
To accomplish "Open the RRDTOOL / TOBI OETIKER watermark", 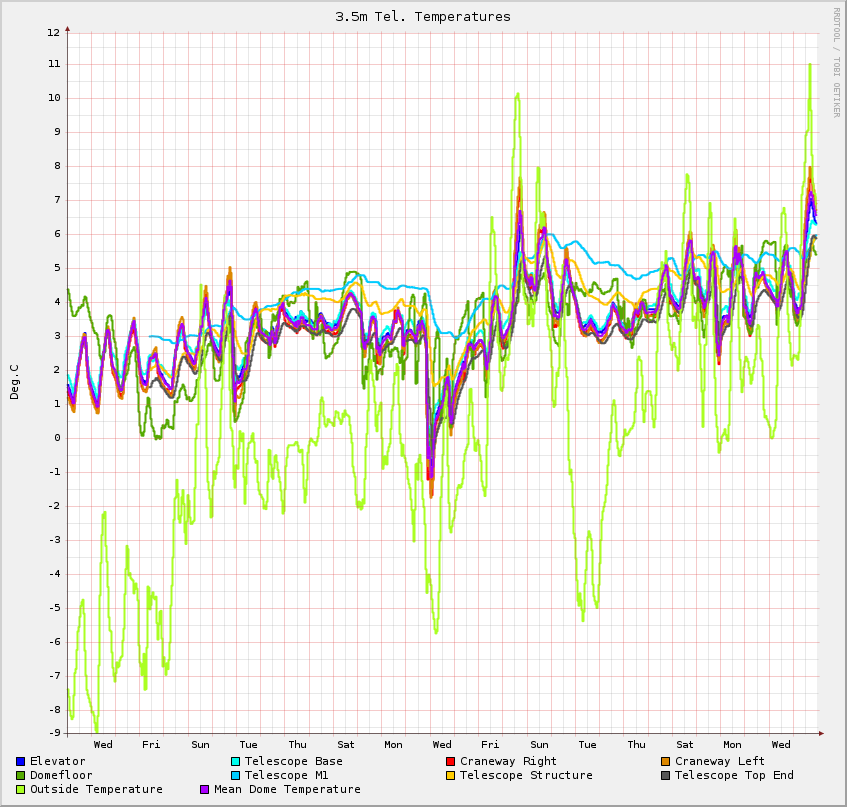I will (836, 62).
